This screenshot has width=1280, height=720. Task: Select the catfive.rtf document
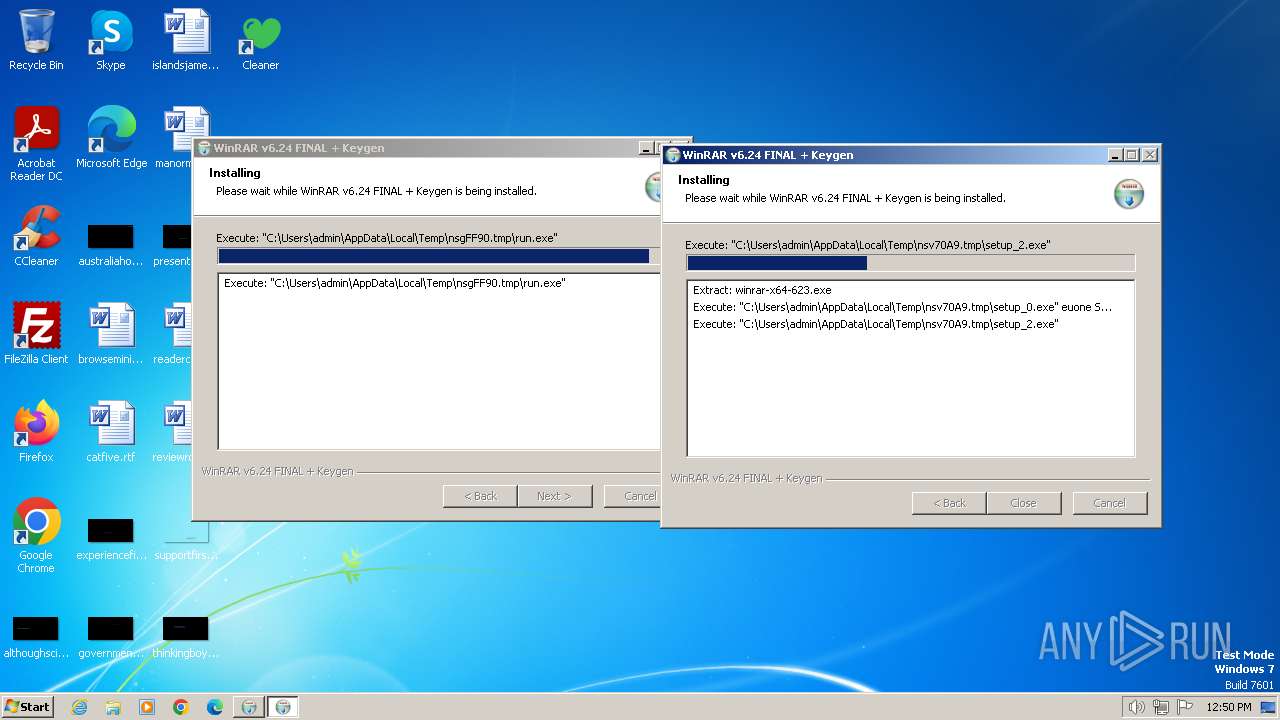(111, 433)
